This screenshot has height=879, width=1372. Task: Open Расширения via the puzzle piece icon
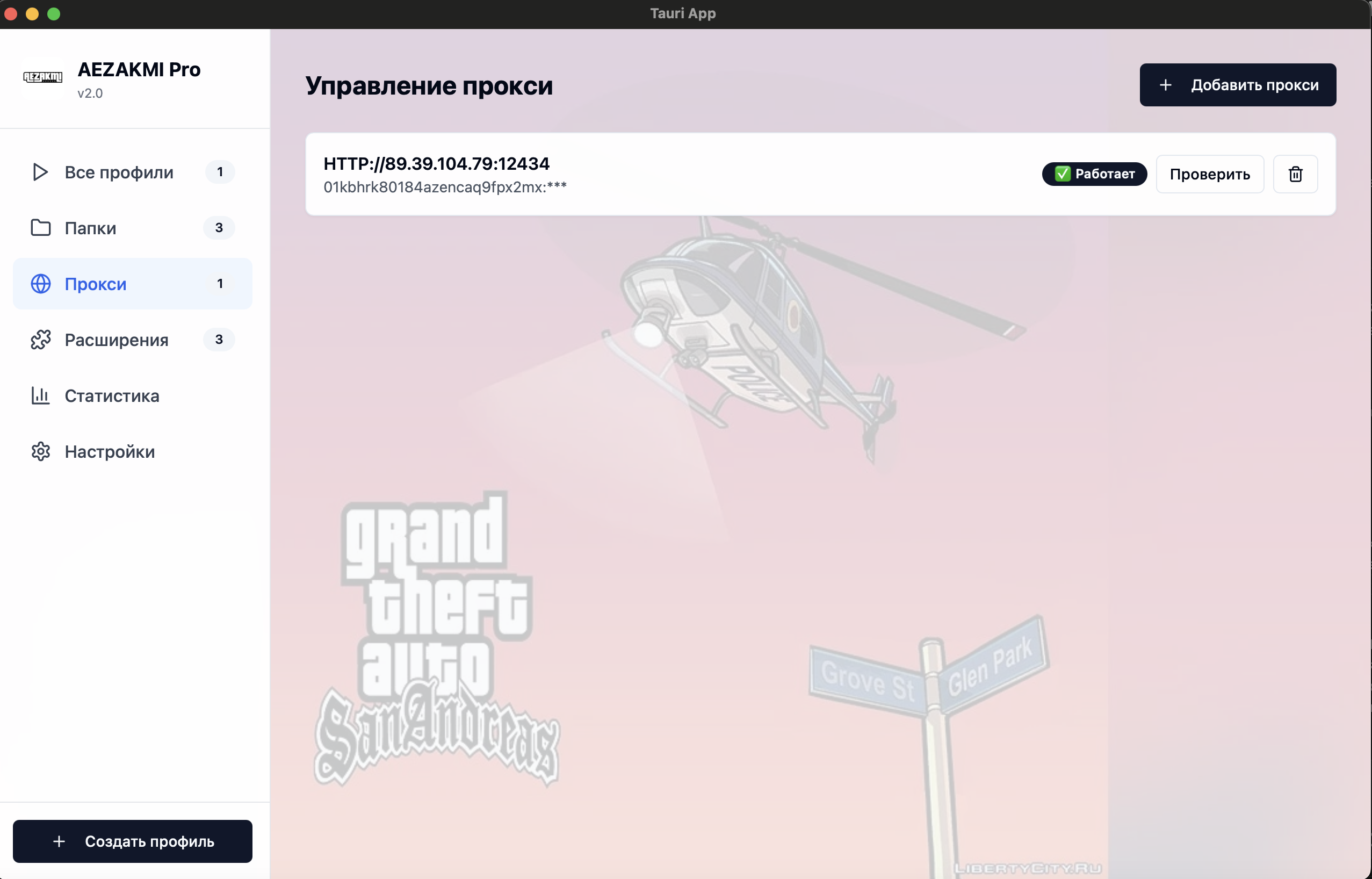tap(40, 340)
